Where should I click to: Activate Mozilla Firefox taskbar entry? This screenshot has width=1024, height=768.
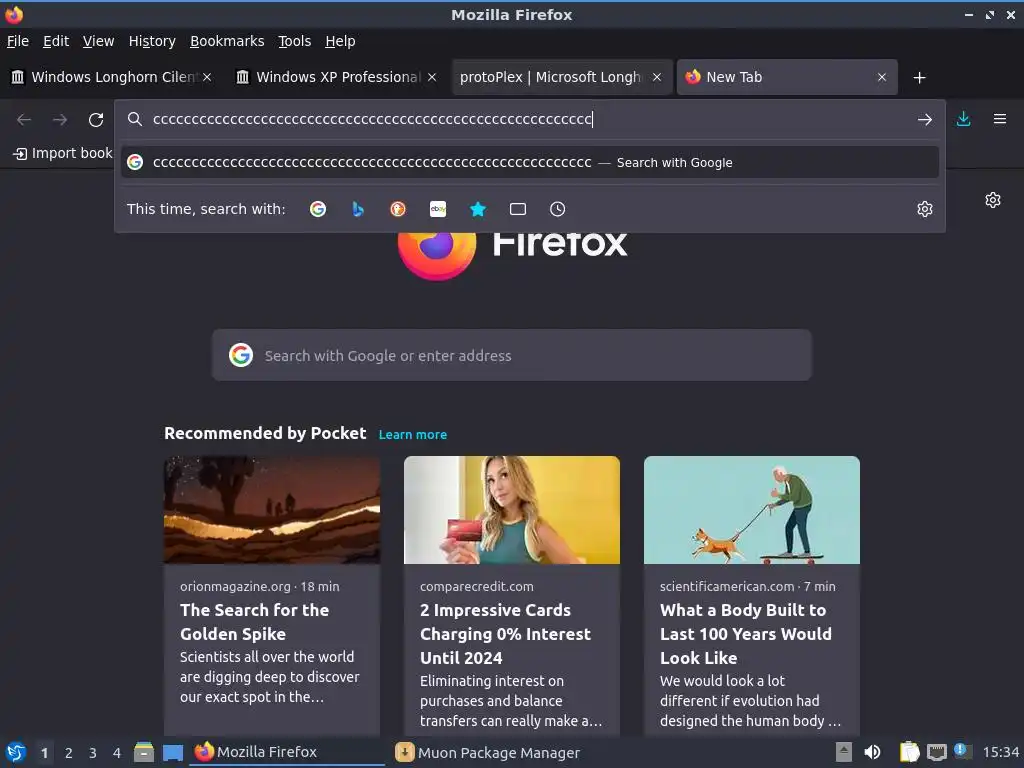pyautogui.click(x=287, y=752)
